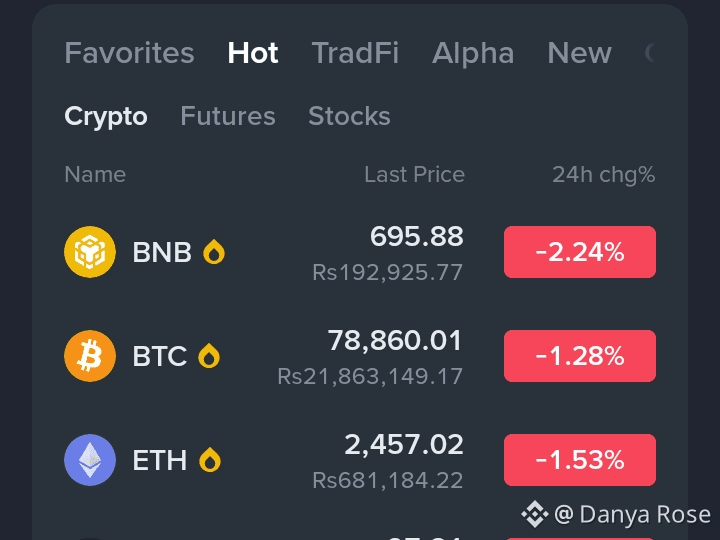This screenshot has height=540, width=720.
Task: Select the Hot tab
Action: pos(253,53)
